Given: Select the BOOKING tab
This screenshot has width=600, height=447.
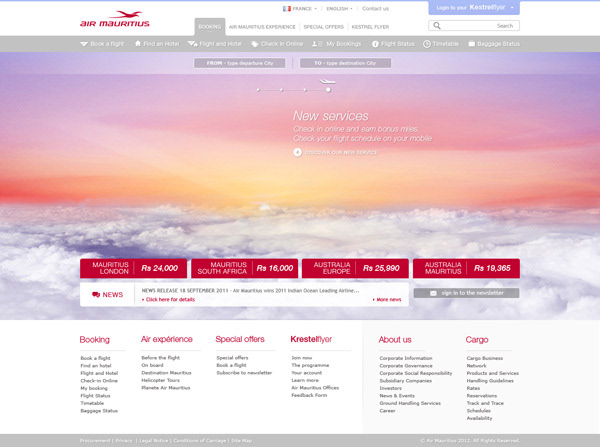Looking at the screenshot, I should click(x=210, y=27).
